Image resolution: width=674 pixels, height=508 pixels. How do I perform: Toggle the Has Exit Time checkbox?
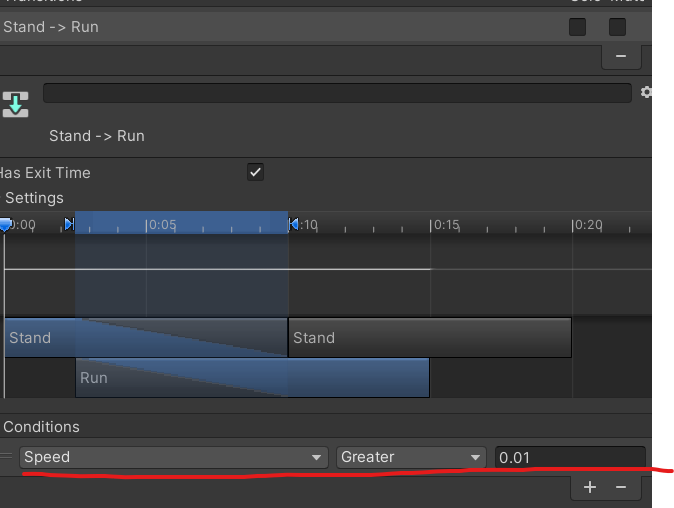tap(256, 172)
